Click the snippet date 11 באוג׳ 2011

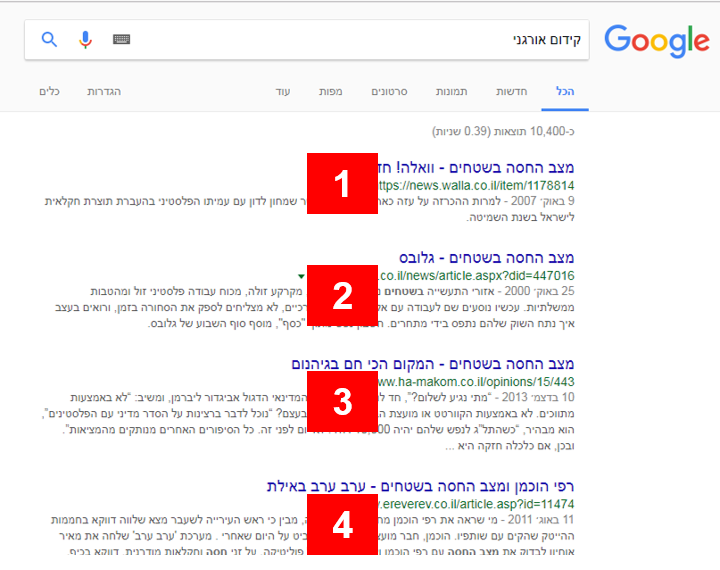541,519
